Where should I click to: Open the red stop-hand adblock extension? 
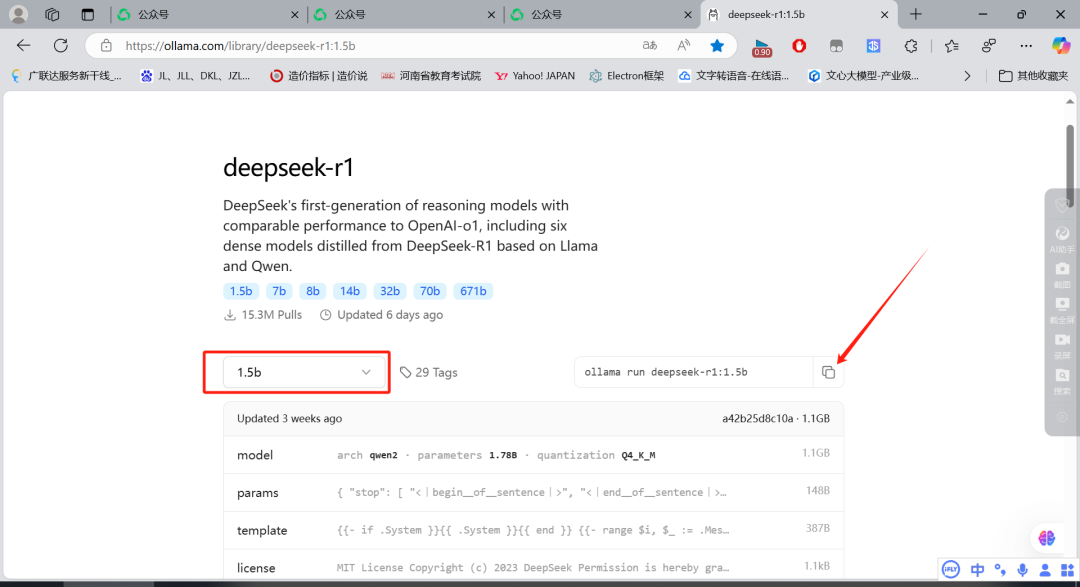pyautogui.click(x=799, y=45)
